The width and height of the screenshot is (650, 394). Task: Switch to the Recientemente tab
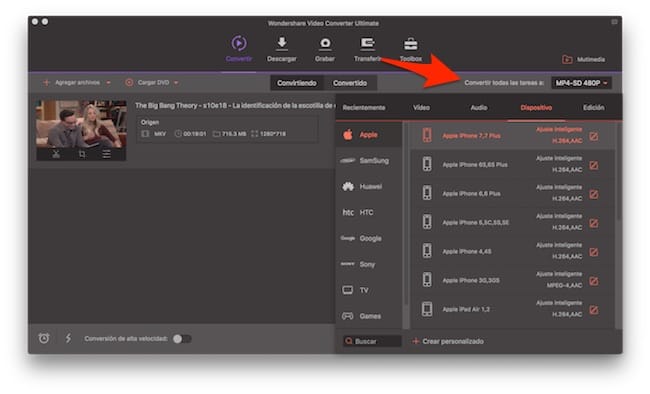(x=364, y=108)
